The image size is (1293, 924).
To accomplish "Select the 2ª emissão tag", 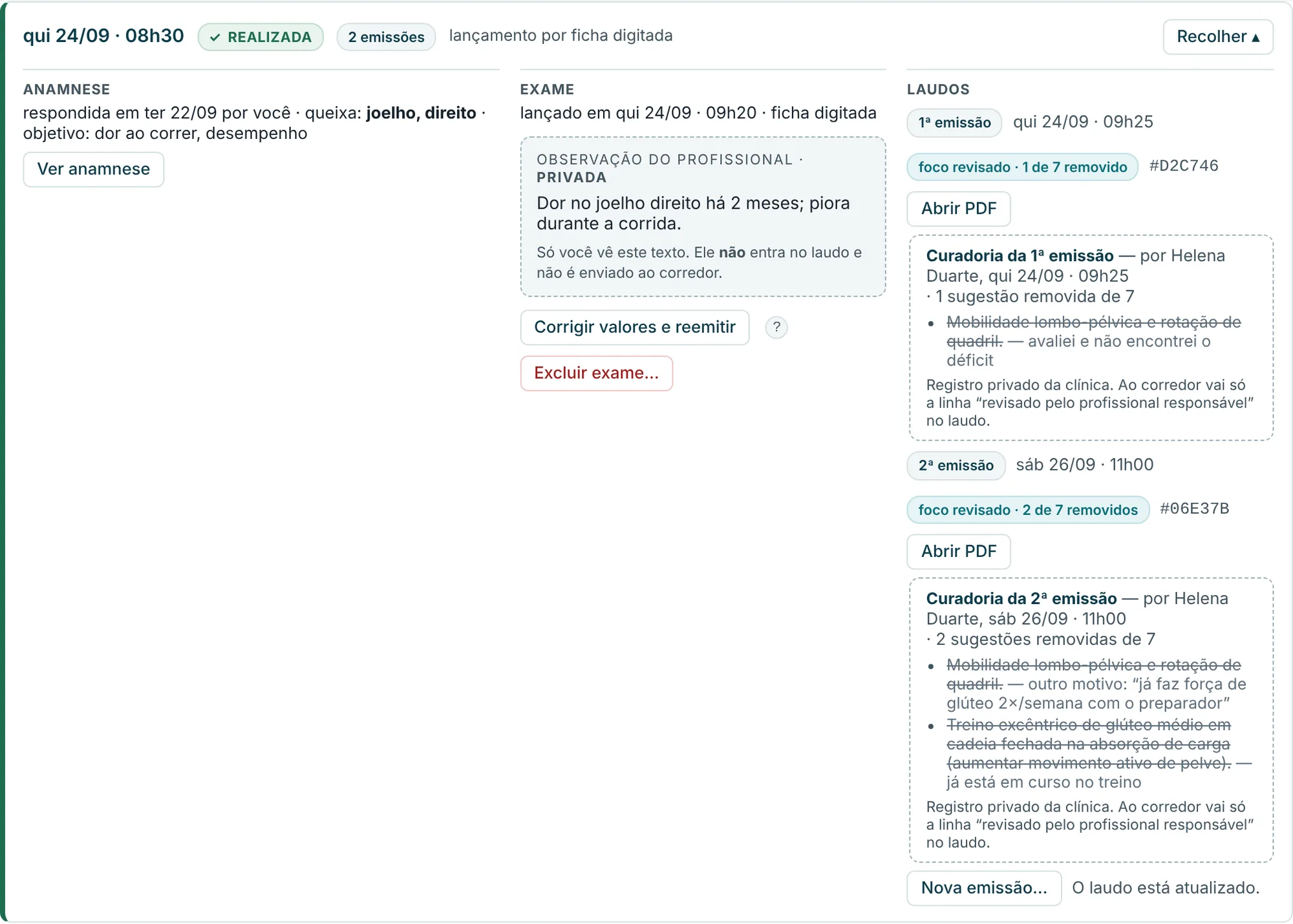I will (x=956, y=466).
